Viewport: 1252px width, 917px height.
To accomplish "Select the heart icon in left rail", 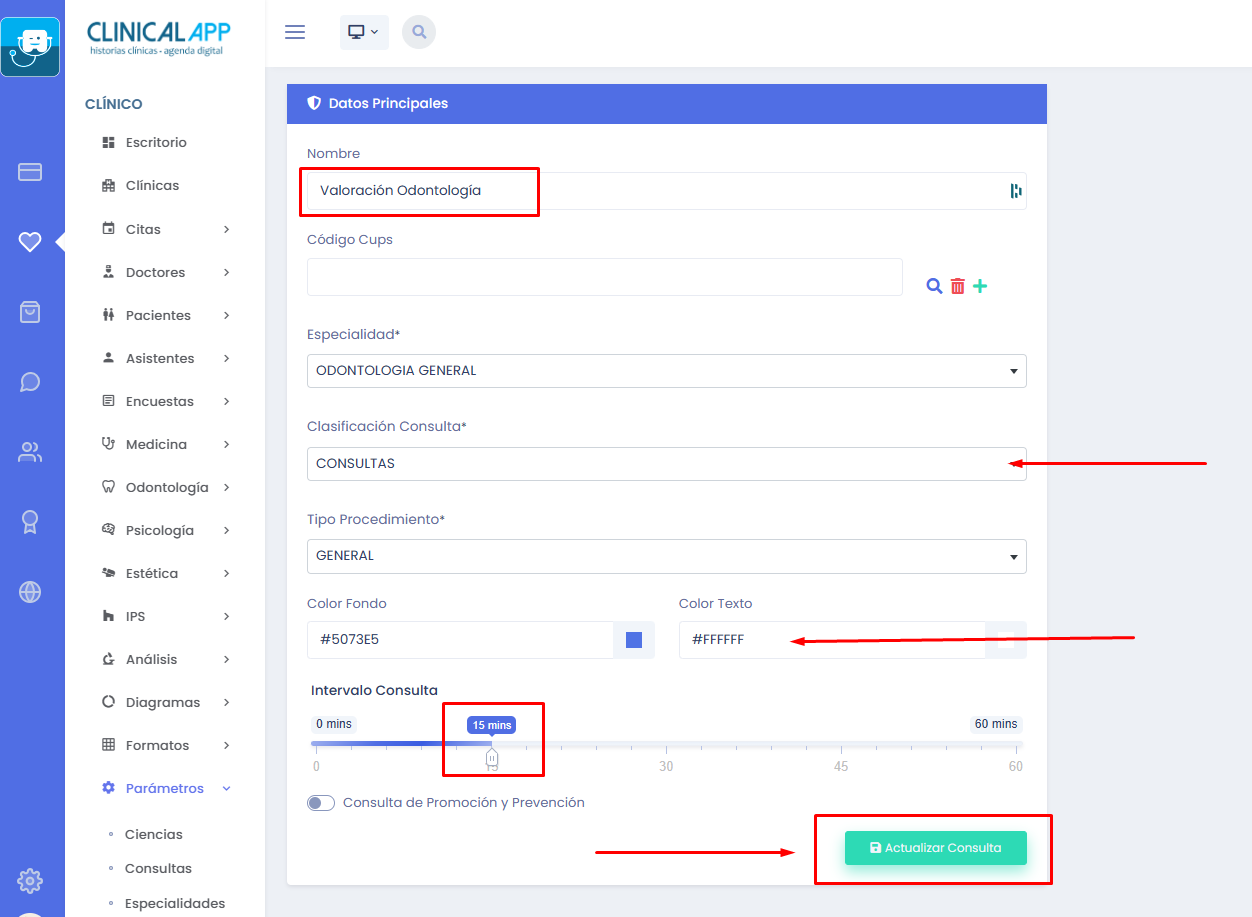I will [x=30, y=241].
